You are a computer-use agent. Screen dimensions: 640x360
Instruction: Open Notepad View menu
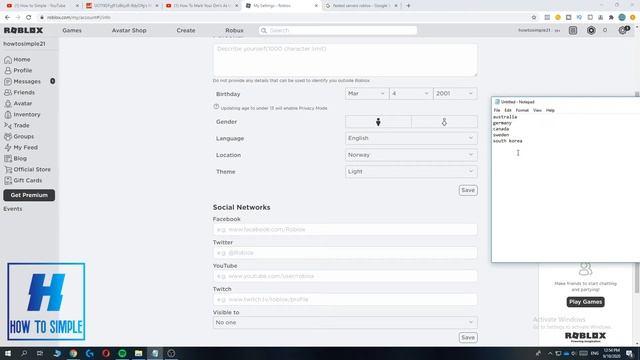pyautogui.click(x=537, y=110)
